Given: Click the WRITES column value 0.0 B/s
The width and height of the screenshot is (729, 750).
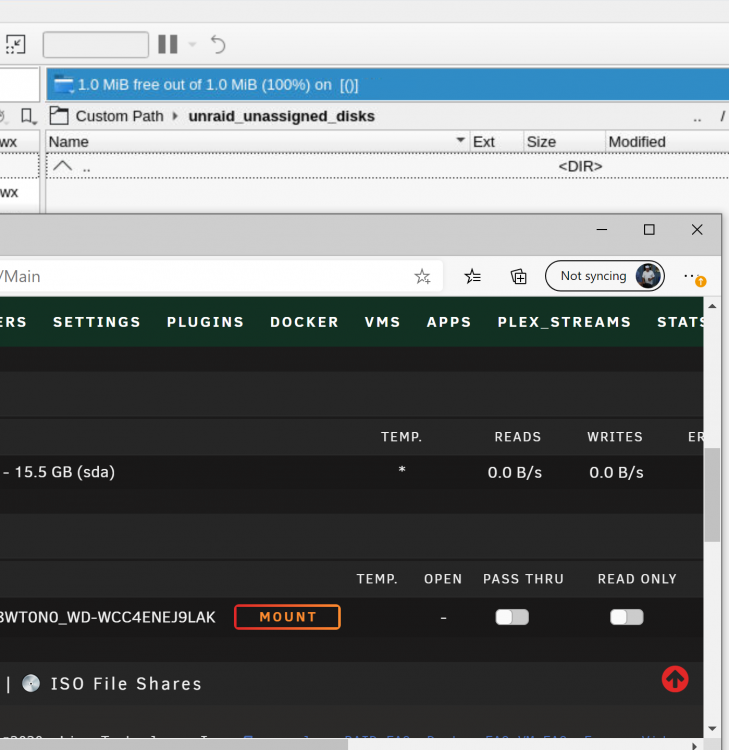Looking at the screenshot, I should (616, 473).
